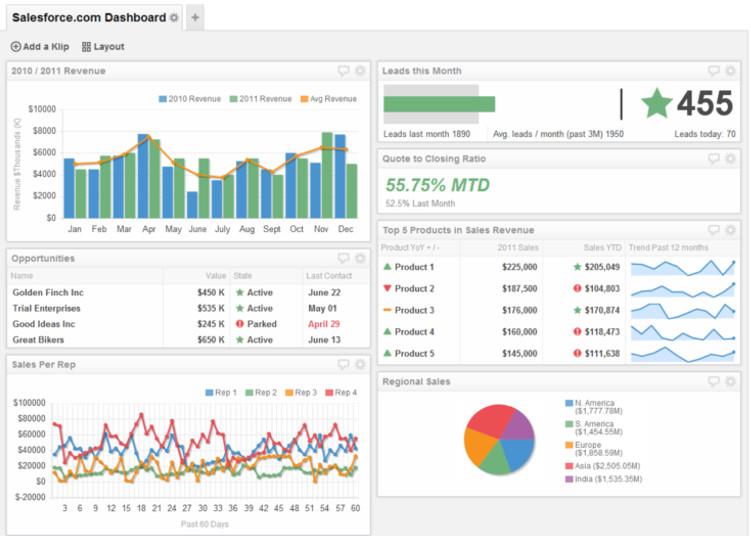Click the red Parked status icon for Good Ideas Inc

(240, 324)
